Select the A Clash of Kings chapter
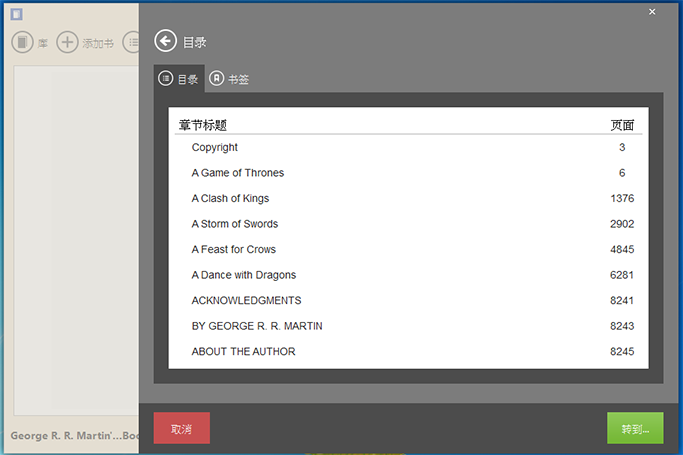Screen dimensions: 683x455 coord(230,199)
